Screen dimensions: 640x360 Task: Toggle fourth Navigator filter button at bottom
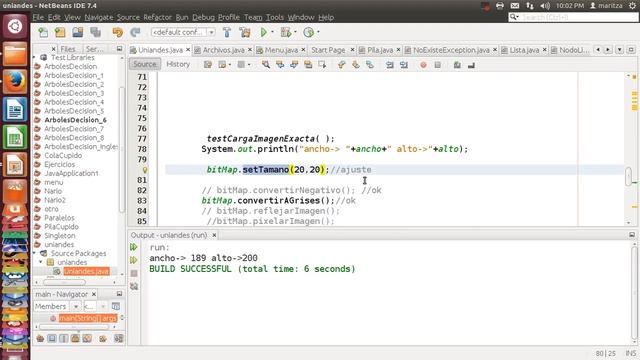pyautogui.click(x=76, y=338)
